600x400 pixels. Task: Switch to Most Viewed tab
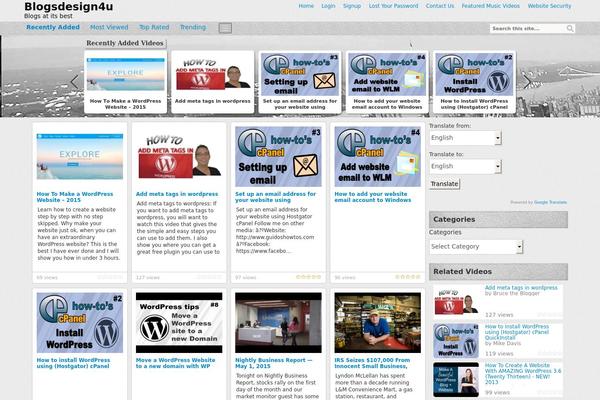109,27
